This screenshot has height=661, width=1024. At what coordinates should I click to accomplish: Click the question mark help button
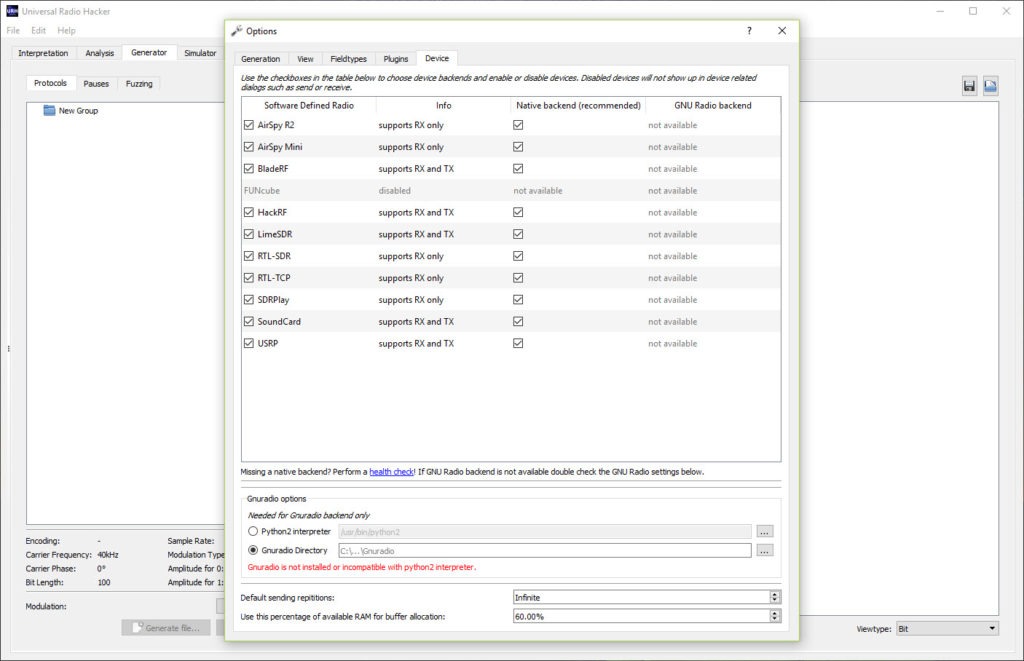[x=749, y=31]
